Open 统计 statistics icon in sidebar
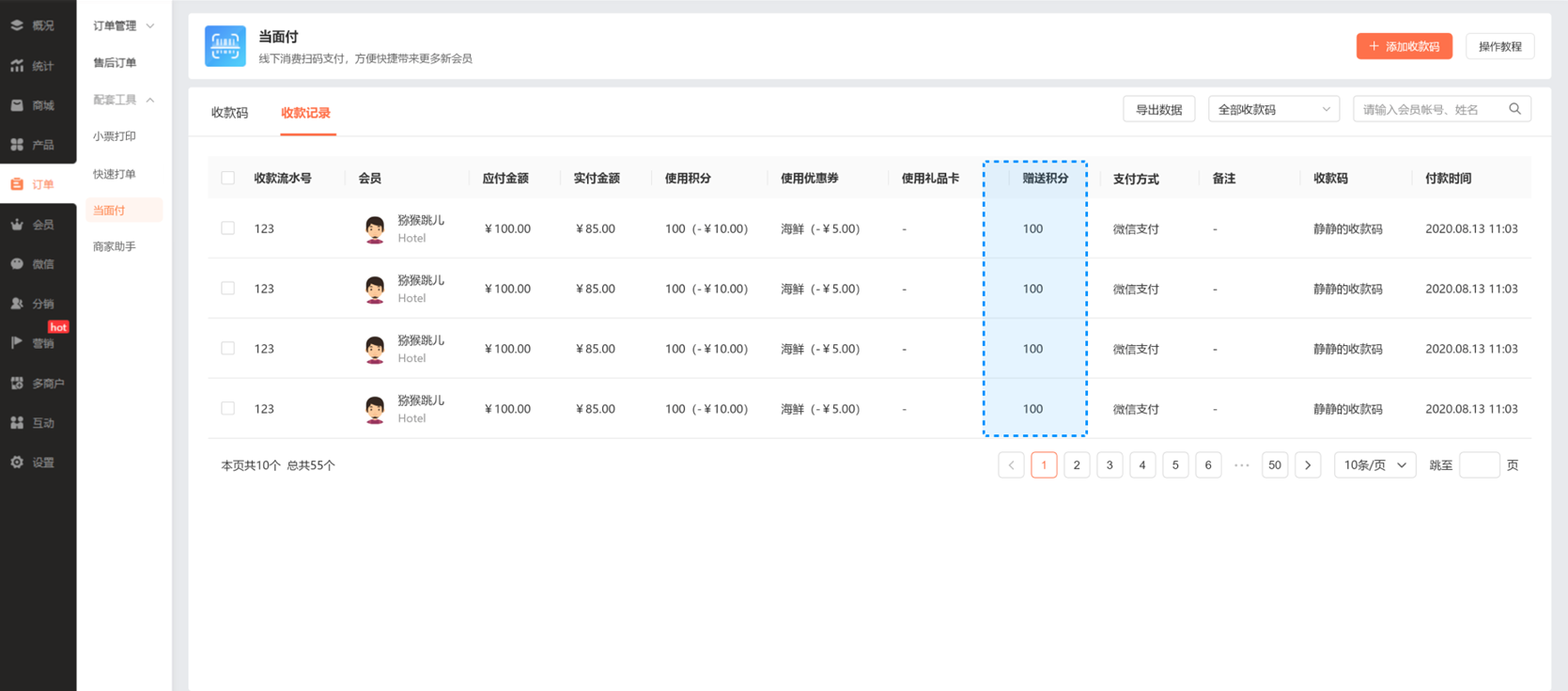1568x691 pixels. click(18, 66)
